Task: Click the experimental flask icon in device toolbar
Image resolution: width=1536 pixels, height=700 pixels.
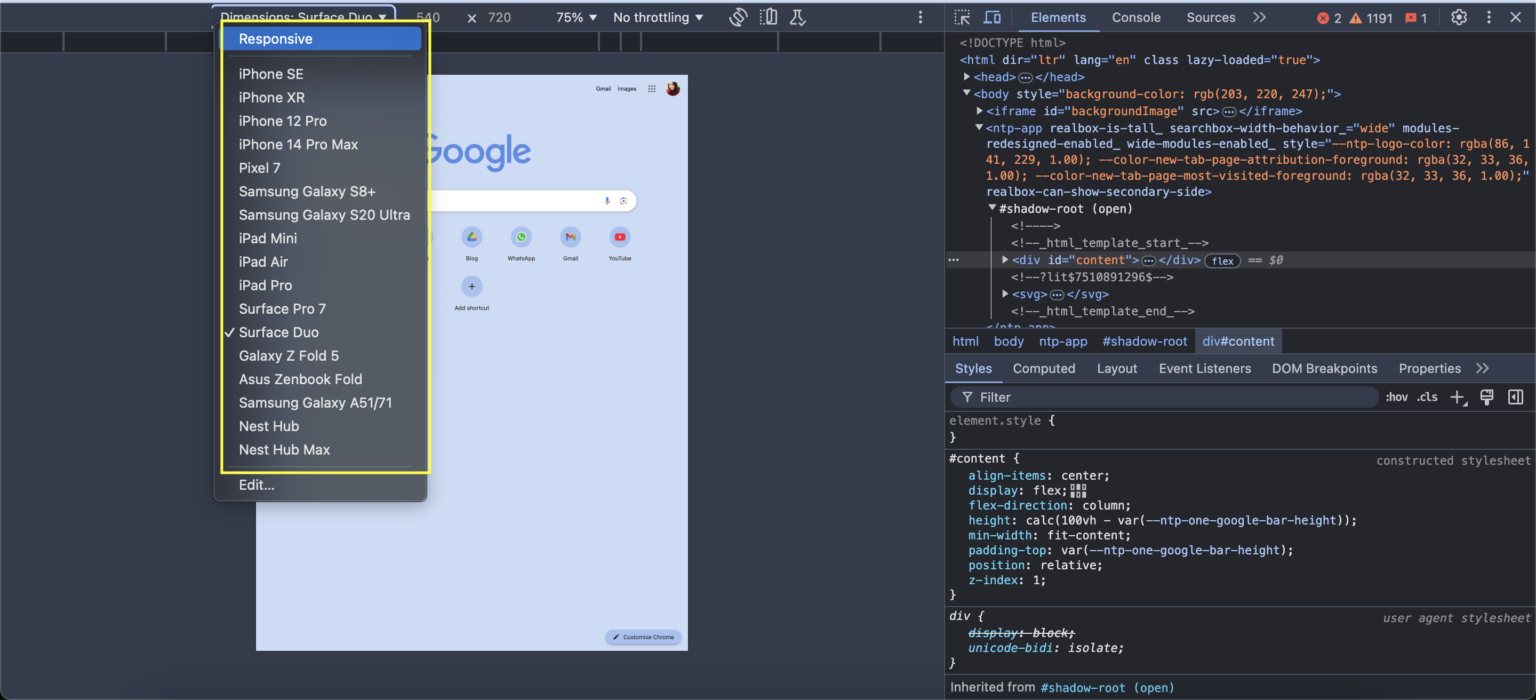Action: point(797,17)
